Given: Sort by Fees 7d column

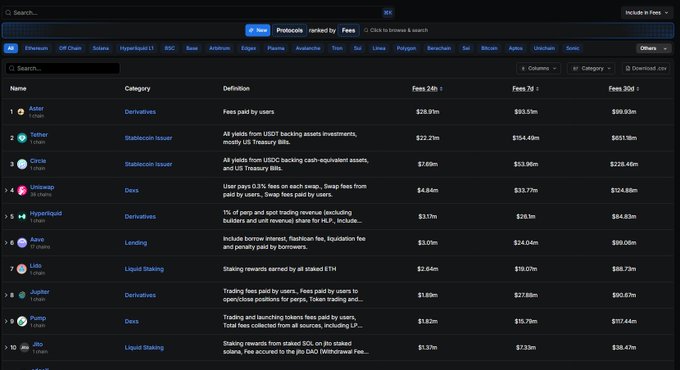Looking at the screenshot, I should pos(525,88).
